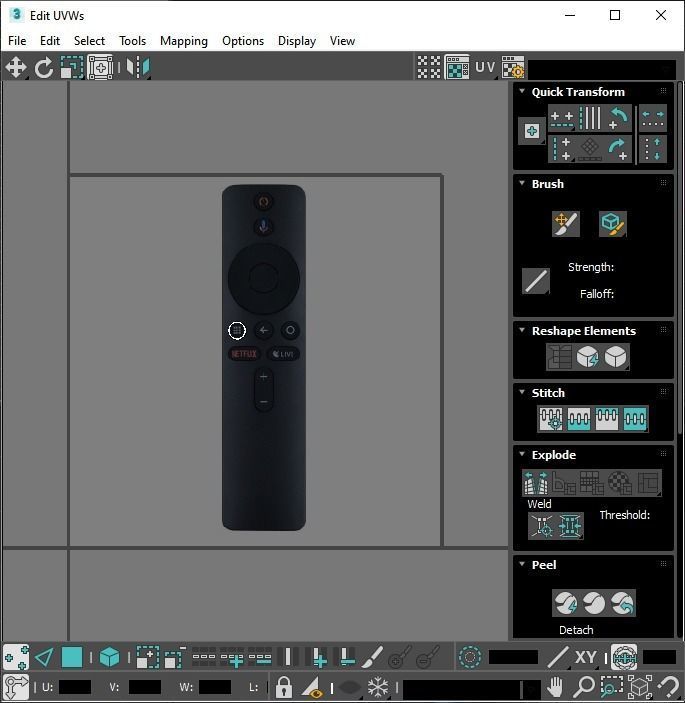
Task: Click Align Vertically to Pivot icon
Action: [562, 149]
